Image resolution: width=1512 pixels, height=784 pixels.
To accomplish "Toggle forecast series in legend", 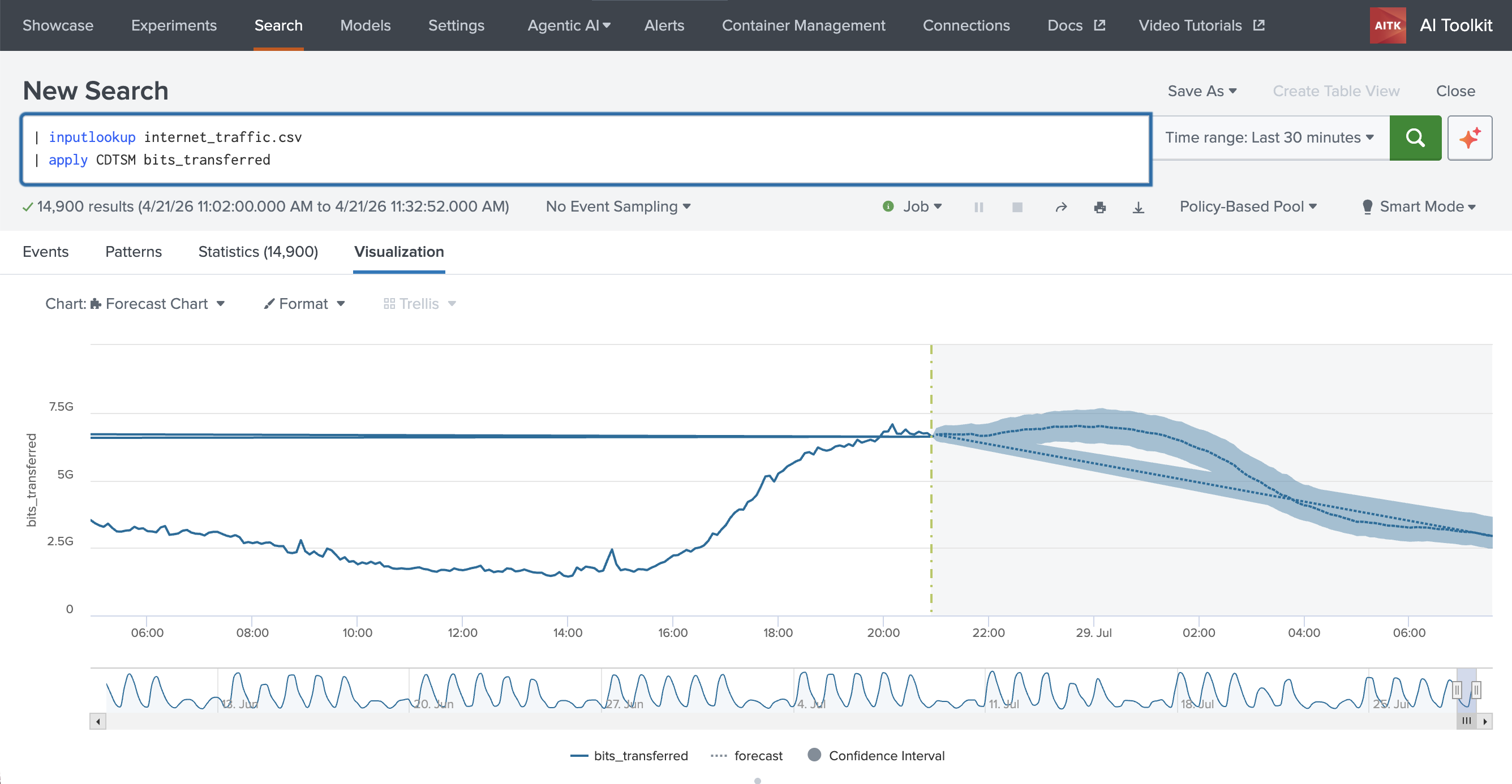I will pos(746,755).
